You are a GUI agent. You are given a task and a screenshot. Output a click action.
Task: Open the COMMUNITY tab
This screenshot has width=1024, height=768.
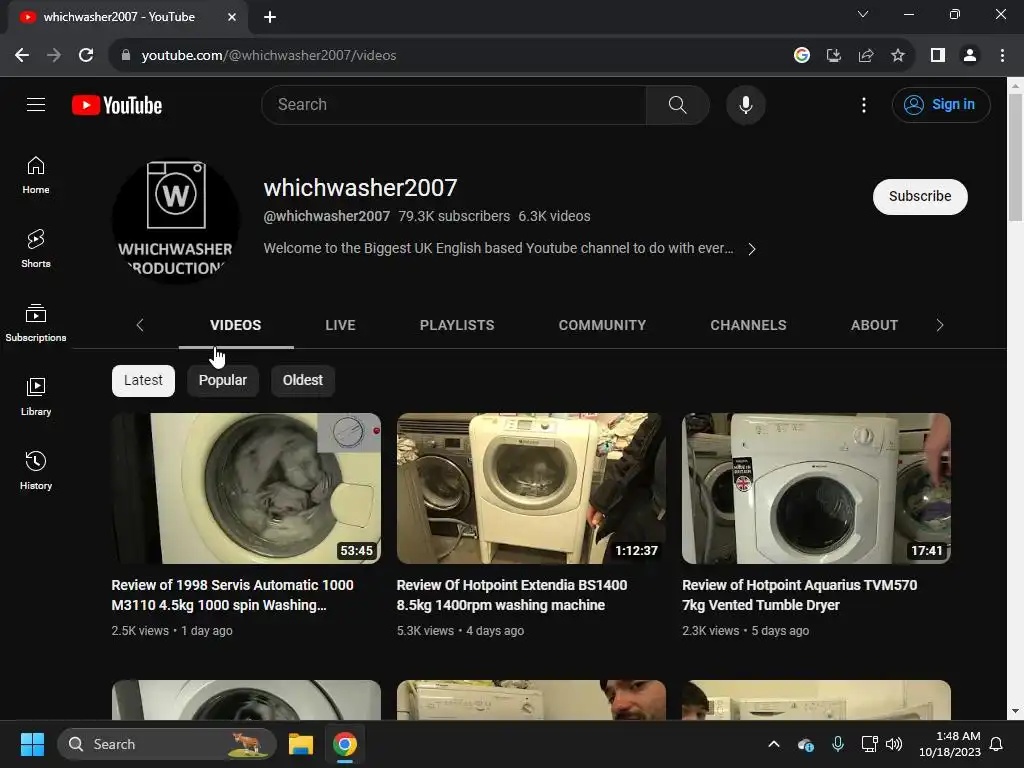coord(602,325)
